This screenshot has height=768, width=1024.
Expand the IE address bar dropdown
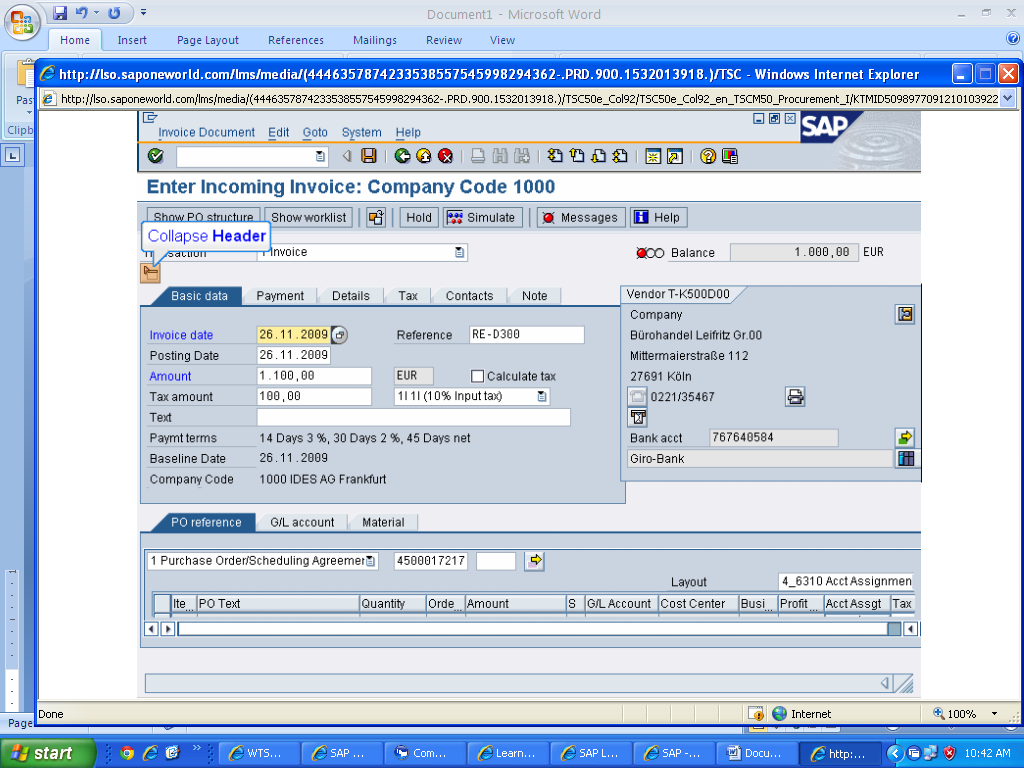(1007, 99)
